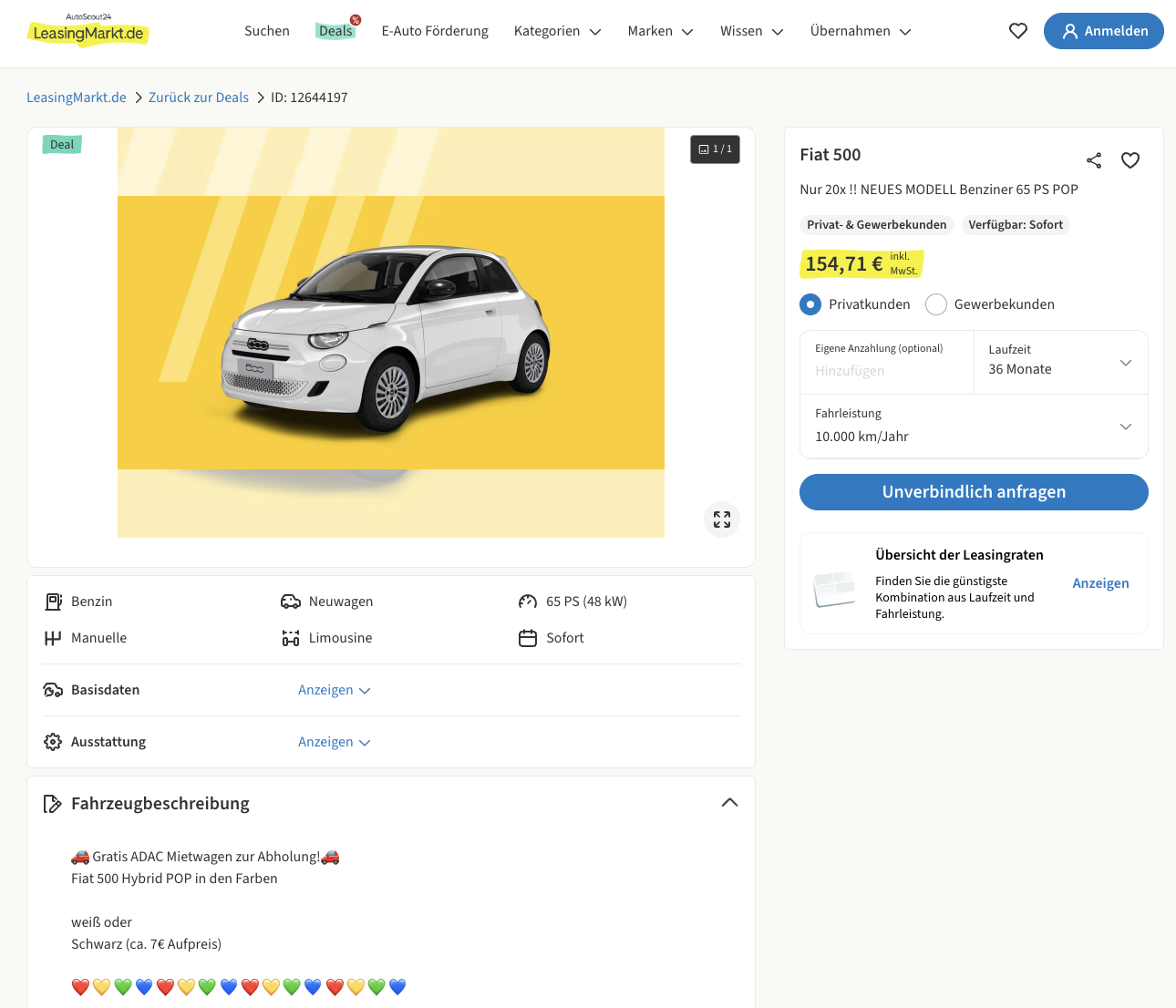The image size is (1176, 1008).
Task: Open the Fahrleistung 10.000 km/Jahr dropdown
Action: tap(973, 426)
